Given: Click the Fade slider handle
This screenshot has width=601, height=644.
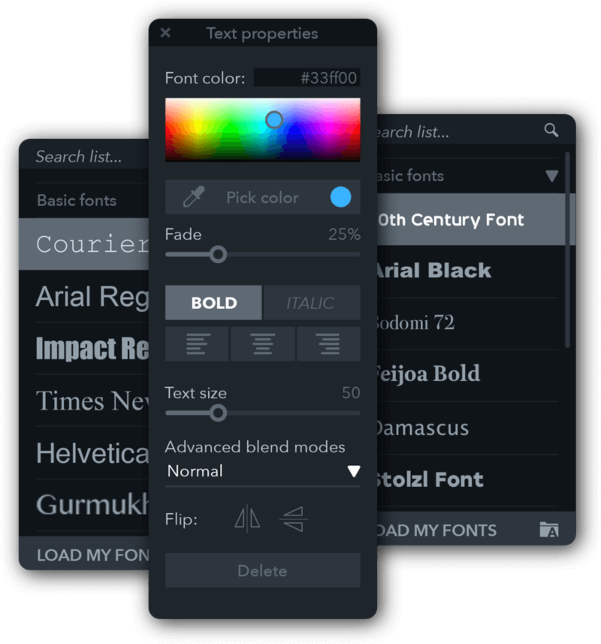Looking at the screenshot, I should click(x=218, y=255).
